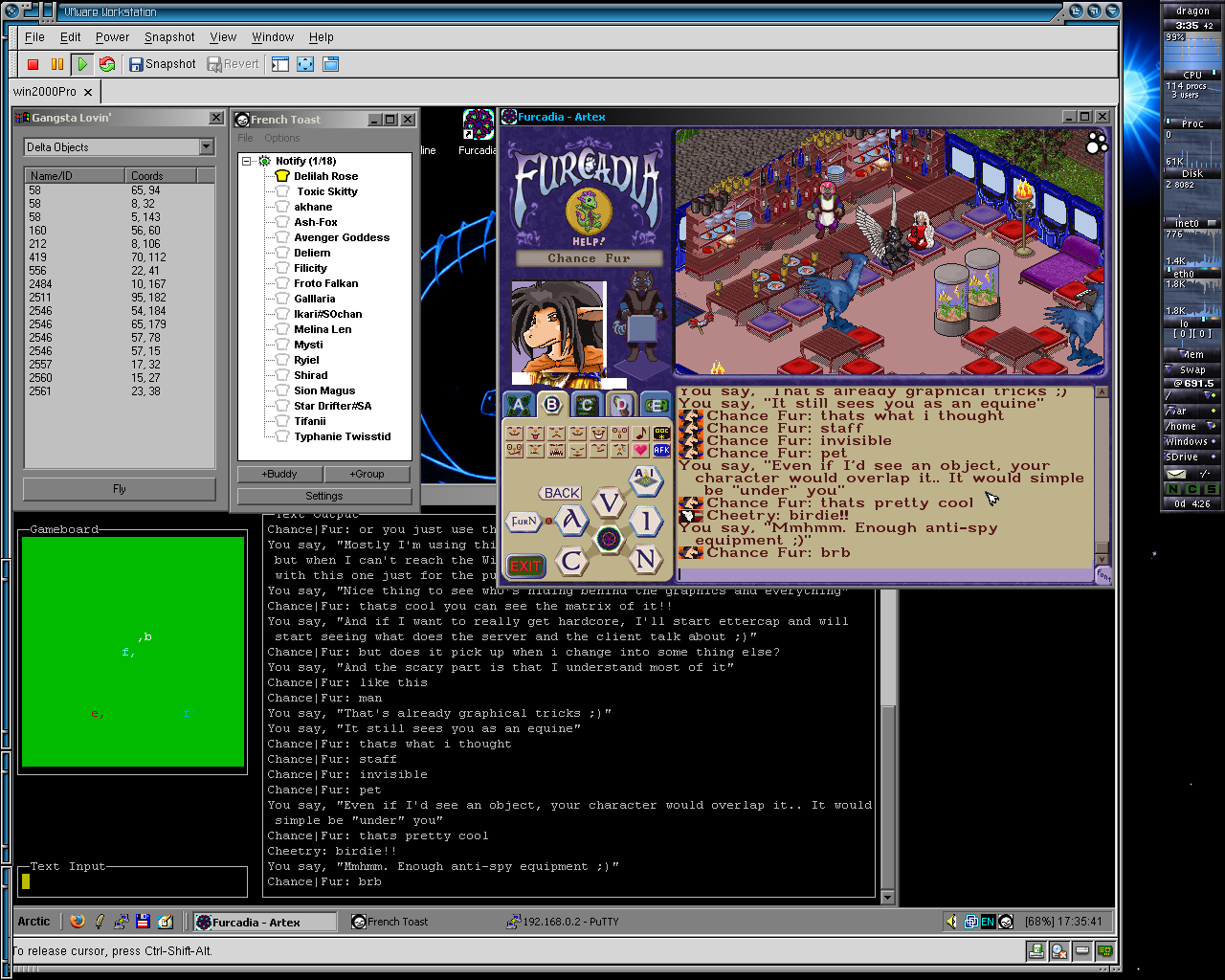1225x980 pixels.
Task: Click the Chance Fur name plate
Action: coord(590,258)
